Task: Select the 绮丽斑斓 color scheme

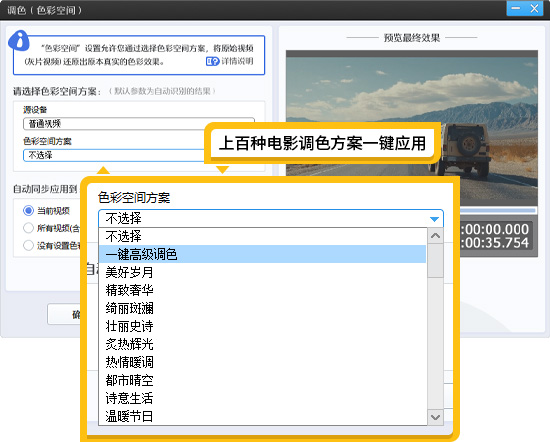Action: click(x=262, y=308)
